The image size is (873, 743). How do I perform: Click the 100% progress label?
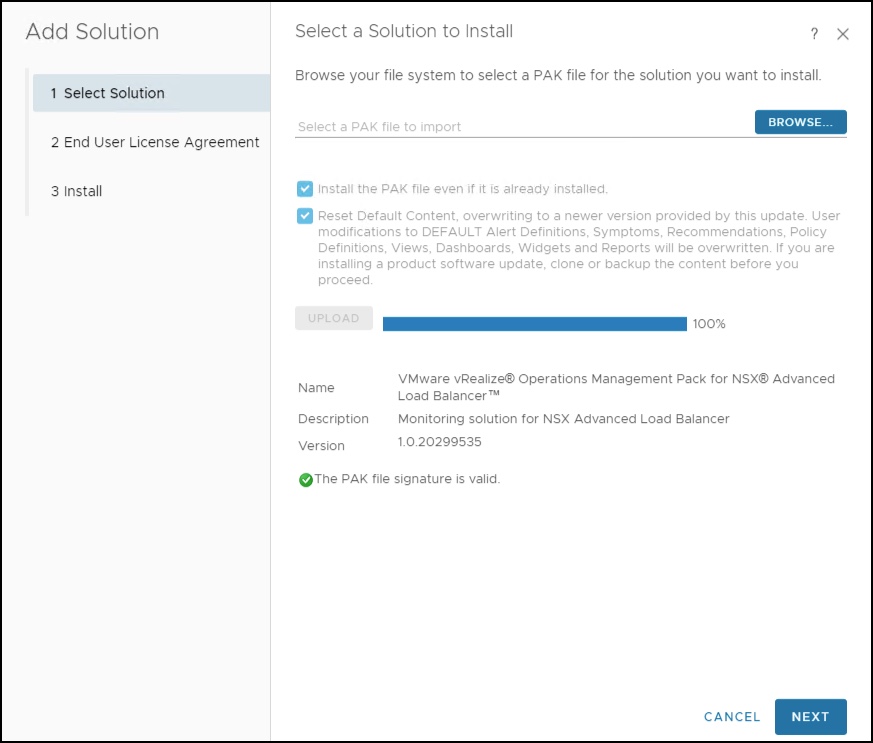tap(709, 324)
